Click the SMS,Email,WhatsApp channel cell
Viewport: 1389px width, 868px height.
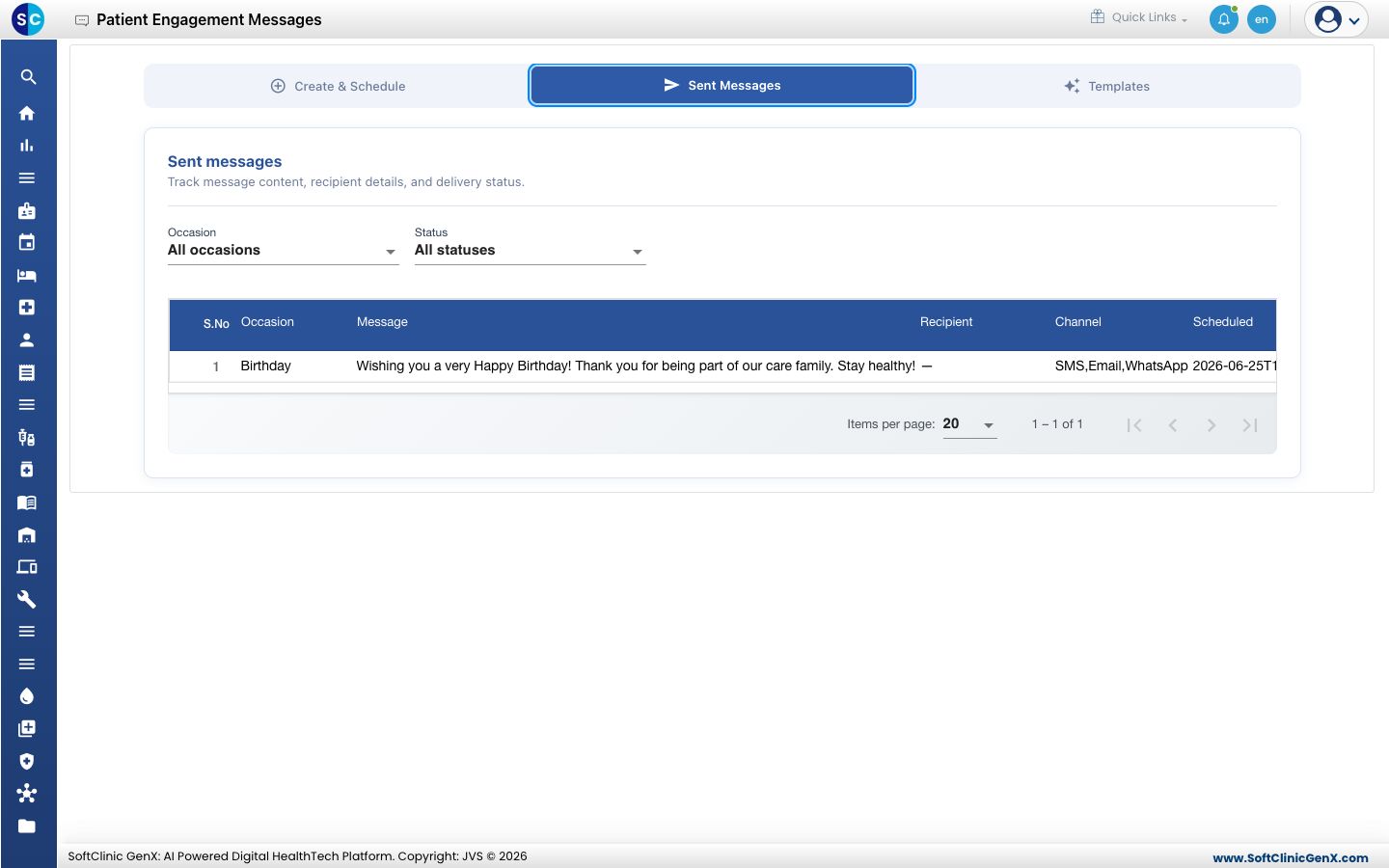pyautogui.click(x=1121, y=366)
